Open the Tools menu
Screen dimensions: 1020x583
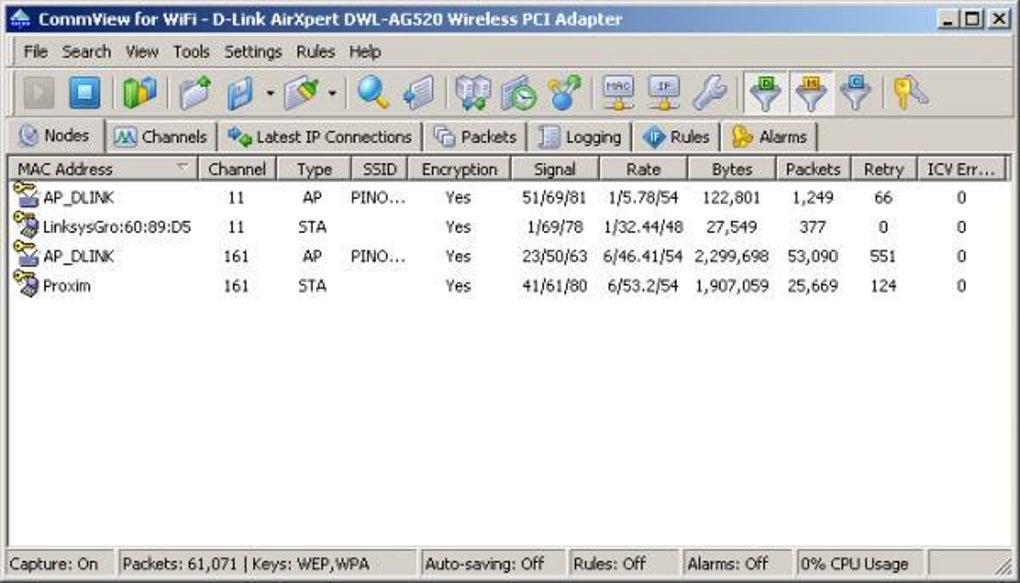[191, 51]
